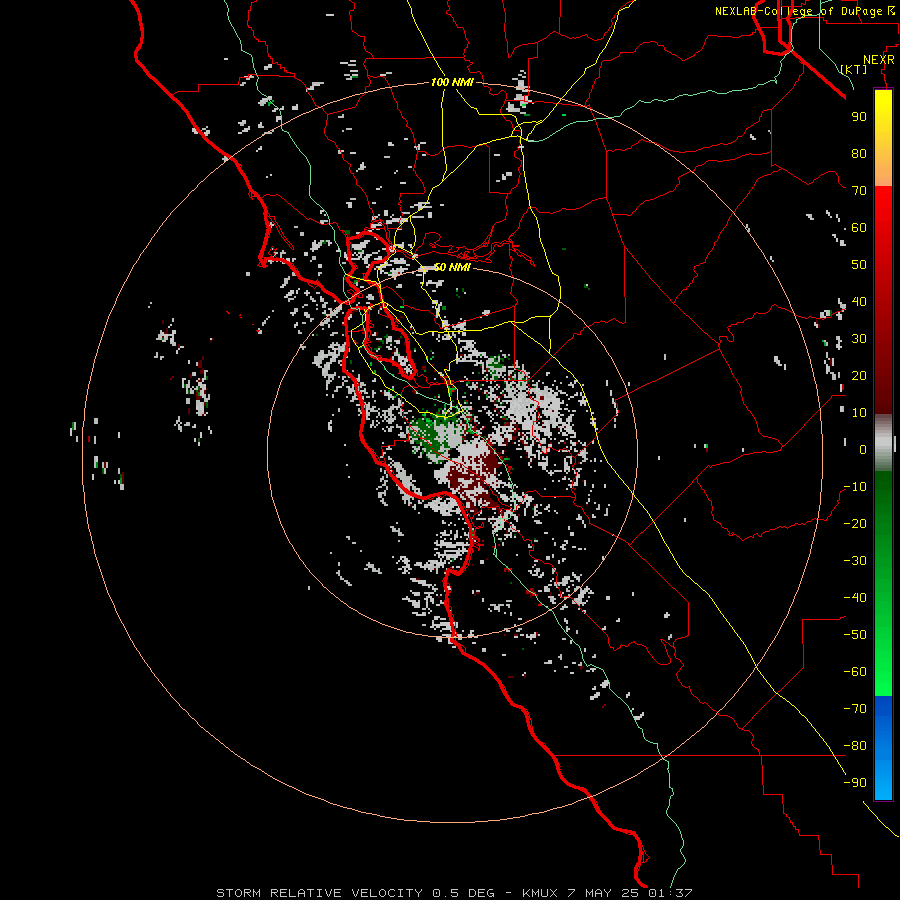
Task: Select the -90 value on velocity scale
Action: [855, 783]
